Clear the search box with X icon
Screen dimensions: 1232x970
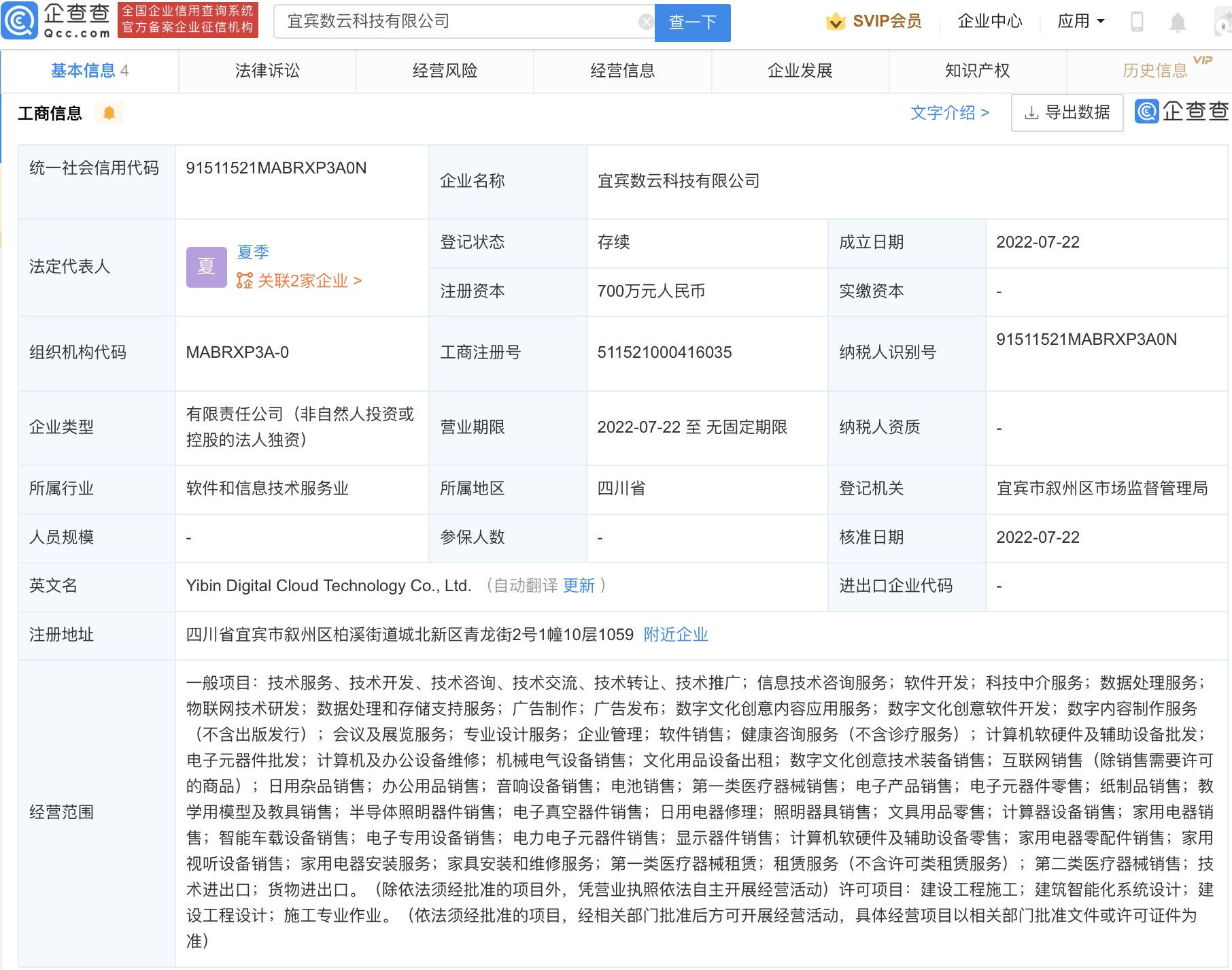pos(646,22)
